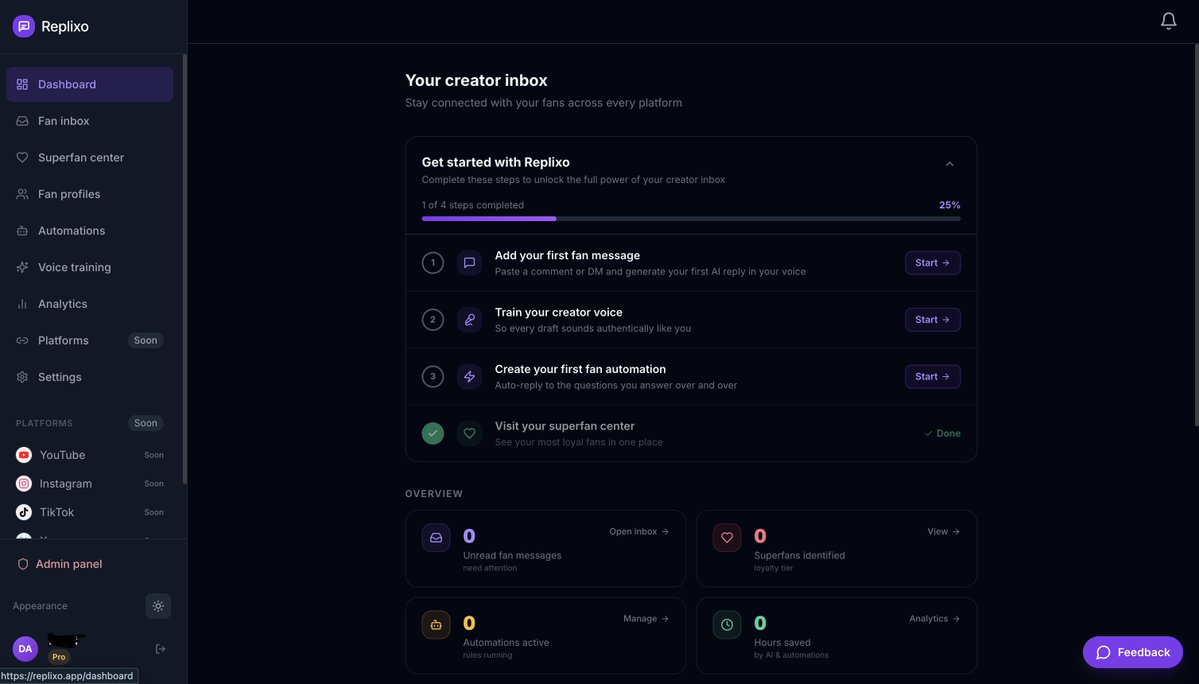This screenshot has height=684, width=1199.
Task: Select Automations in the sidebar
Action: 89,231
